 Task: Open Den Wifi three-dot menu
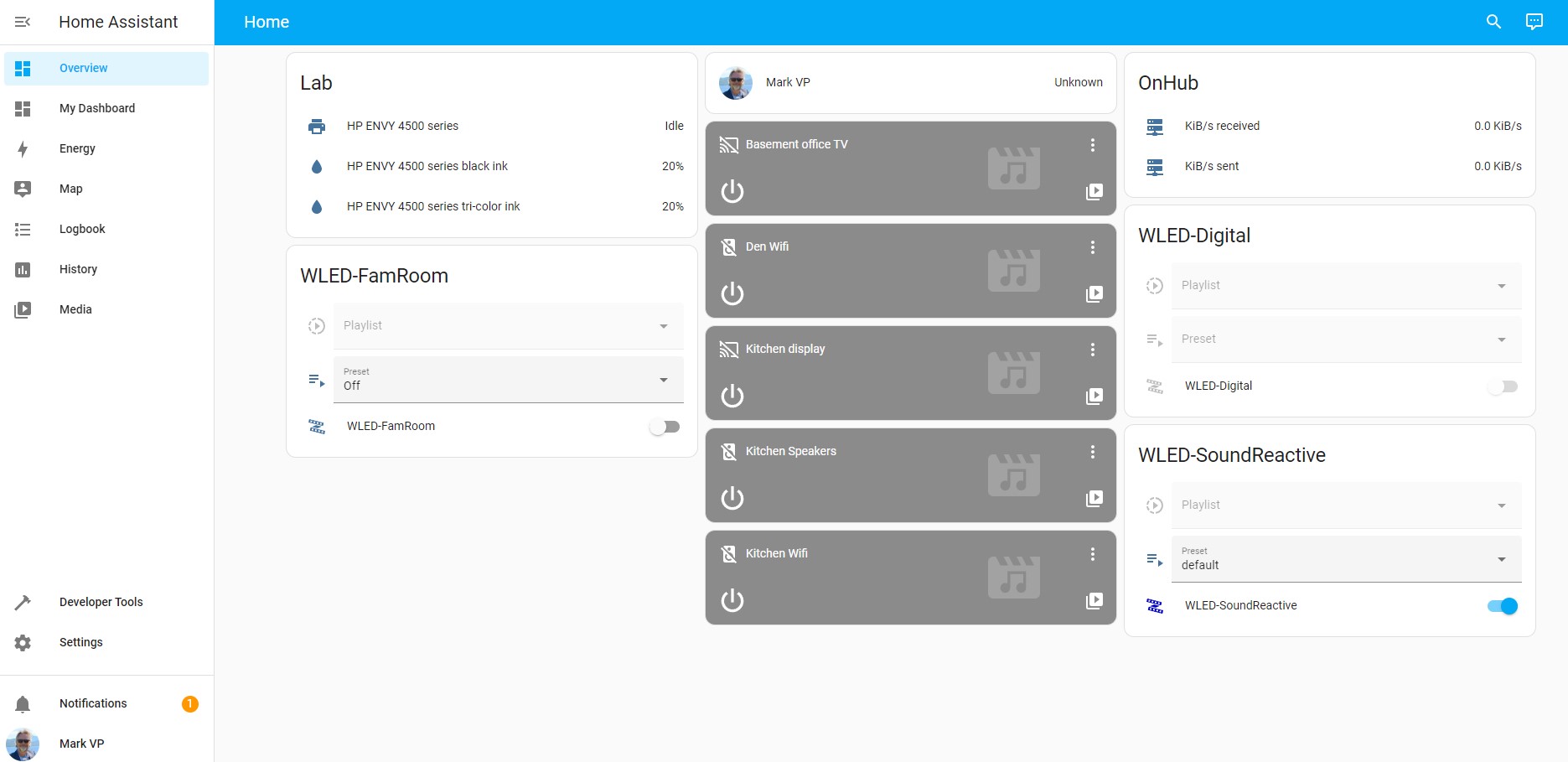coord(1092,247)
